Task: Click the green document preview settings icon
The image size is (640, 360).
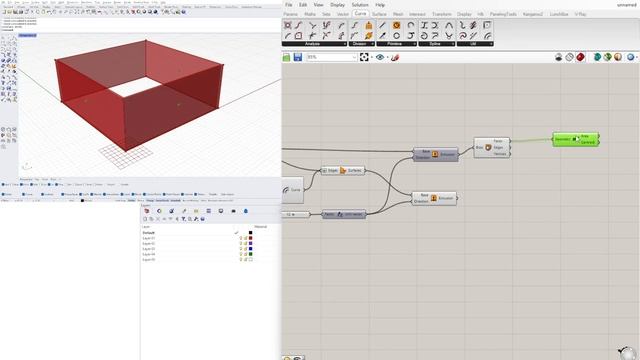Action: pyautogui.click(x=607, y=57)
